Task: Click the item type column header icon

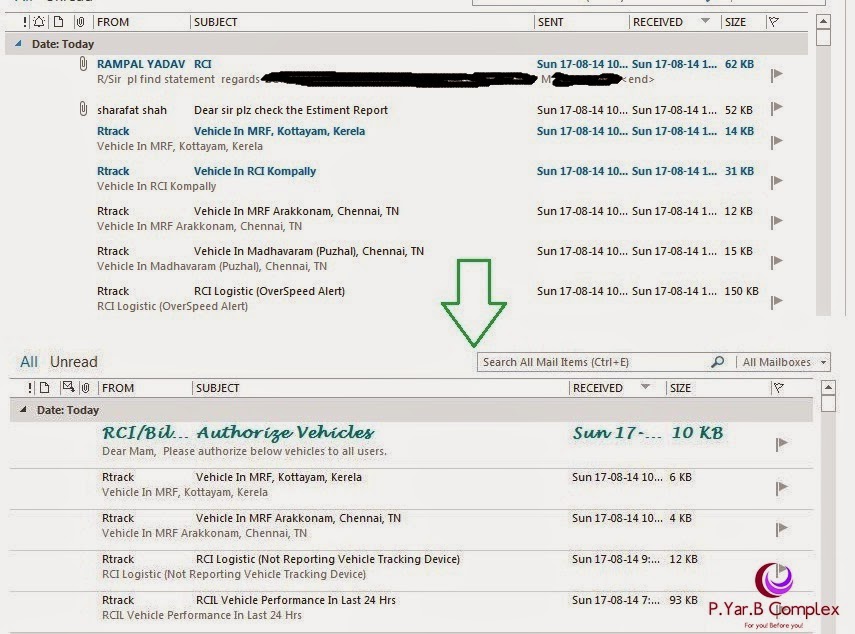Action: tap(60, 21)
